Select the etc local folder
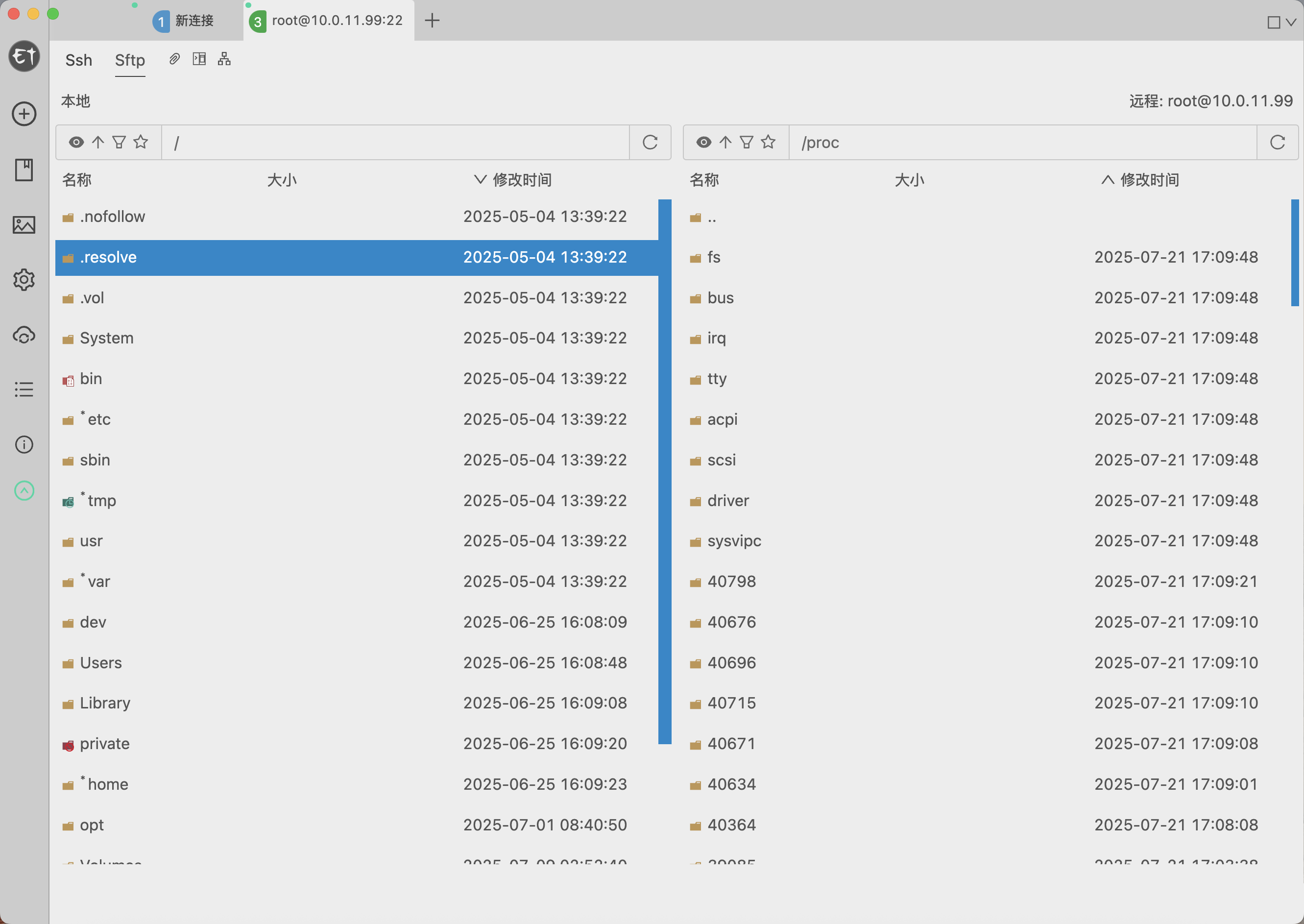The width and height of the screenshot is (1304, 924). (x=357, y=419)
